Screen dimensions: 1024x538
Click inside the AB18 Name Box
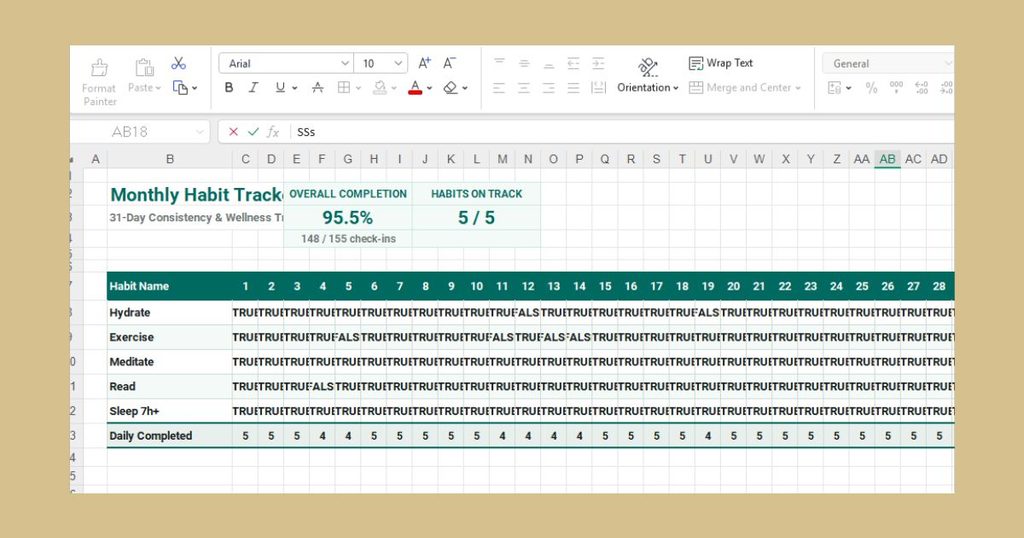tap(131, 132)
